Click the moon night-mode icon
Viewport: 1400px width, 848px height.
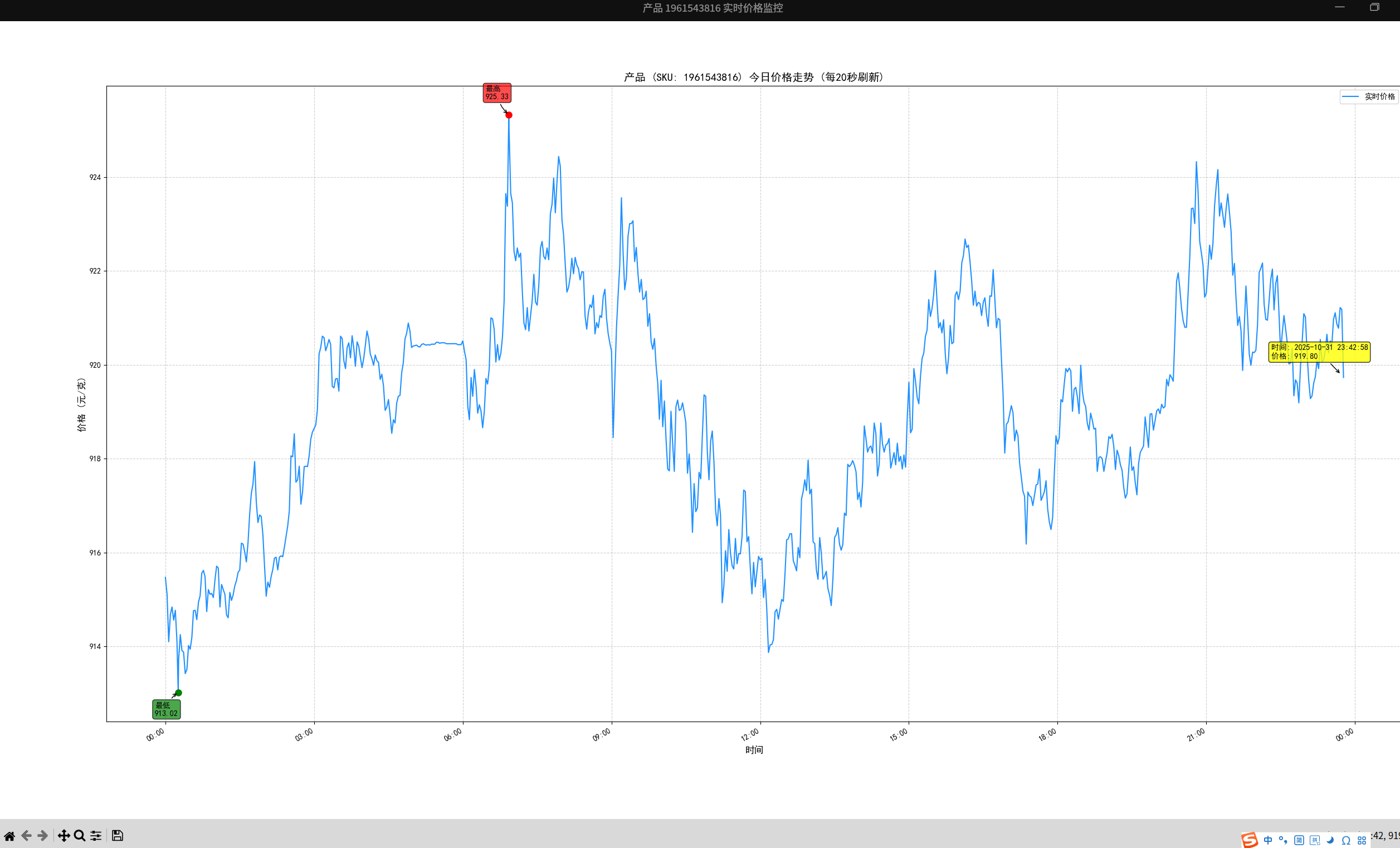click(x=1330, y=840)
